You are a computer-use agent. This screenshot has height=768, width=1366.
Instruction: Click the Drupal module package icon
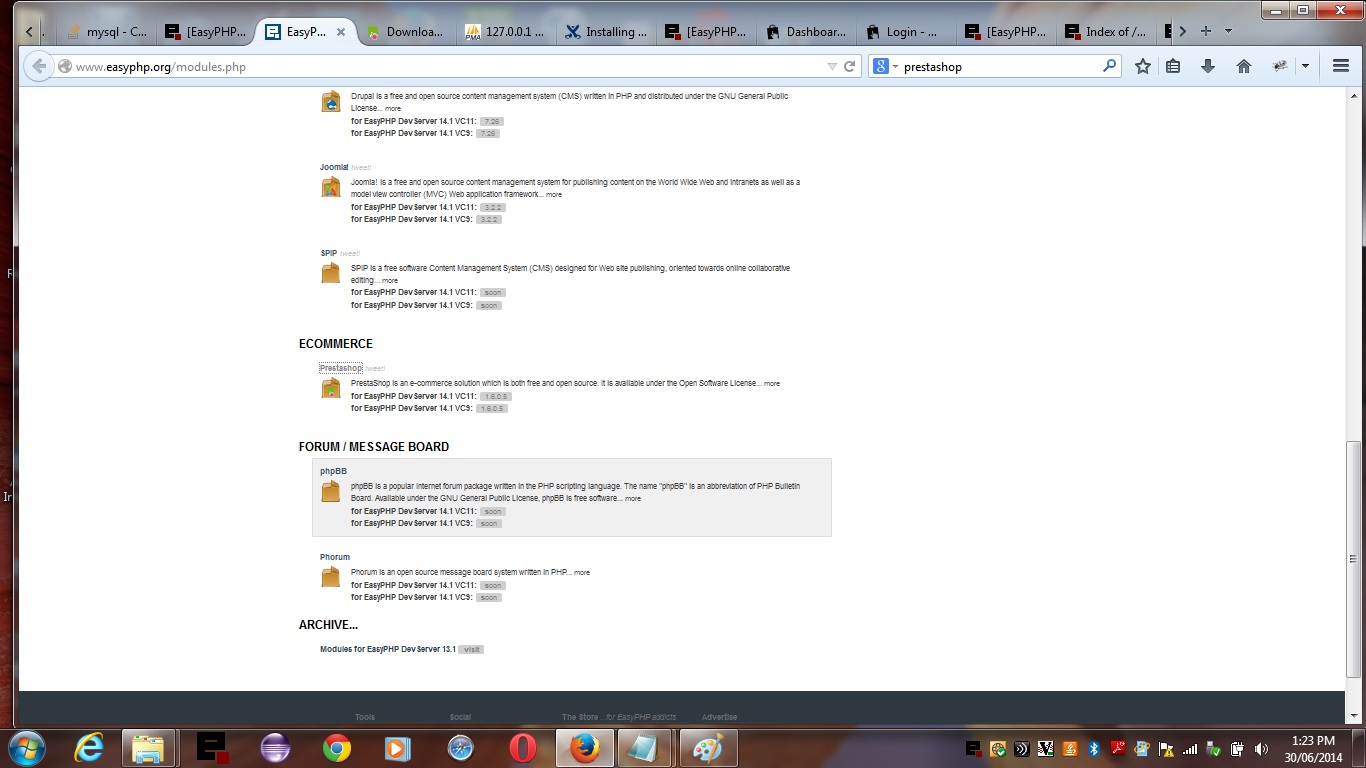(x=331, y=101)
